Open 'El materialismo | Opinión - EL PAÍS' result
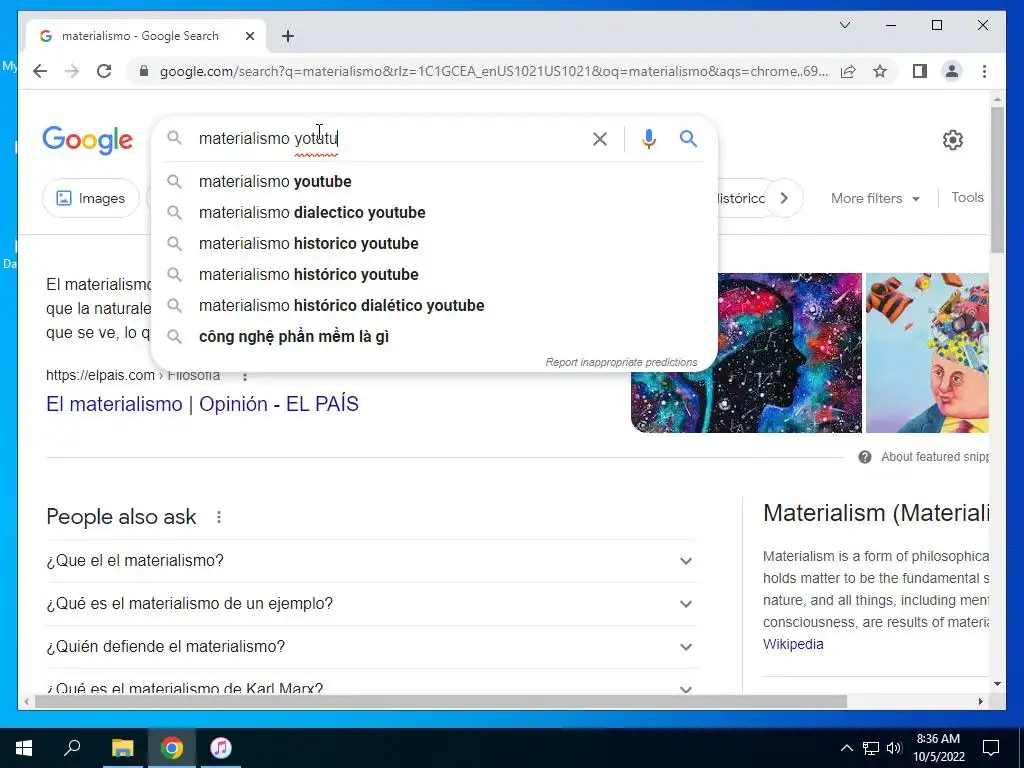Screen dimensions: 1024x768 pos(202,404)
